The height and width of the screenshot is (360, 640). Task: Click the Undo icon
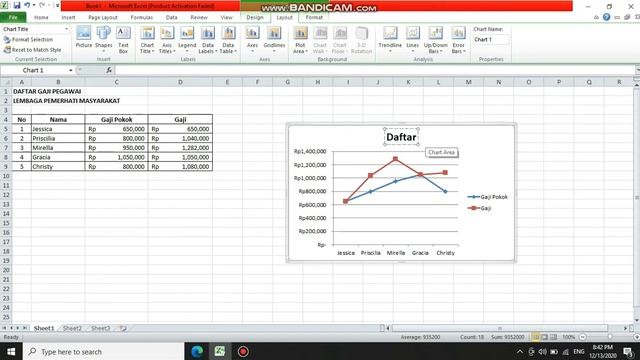[27, 5]
